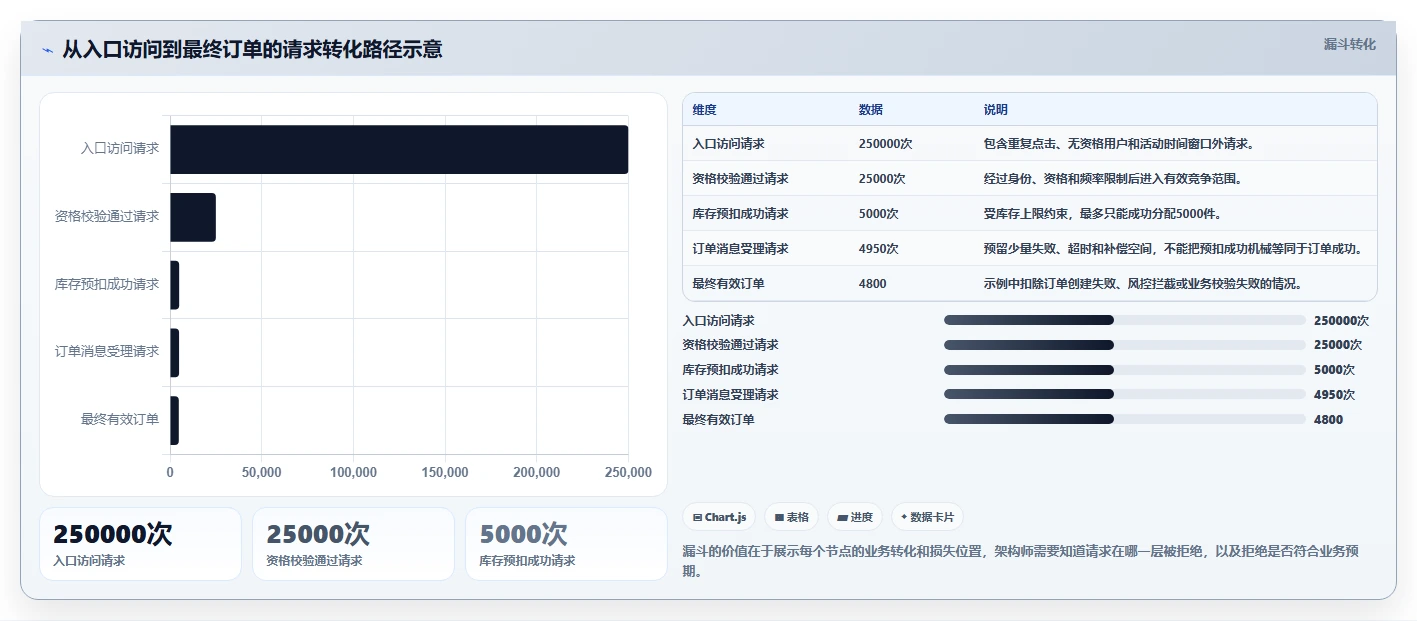Click the 资格校验通过请求 progress bar
1417x621 pixels.
click(x=1125, y=345)
